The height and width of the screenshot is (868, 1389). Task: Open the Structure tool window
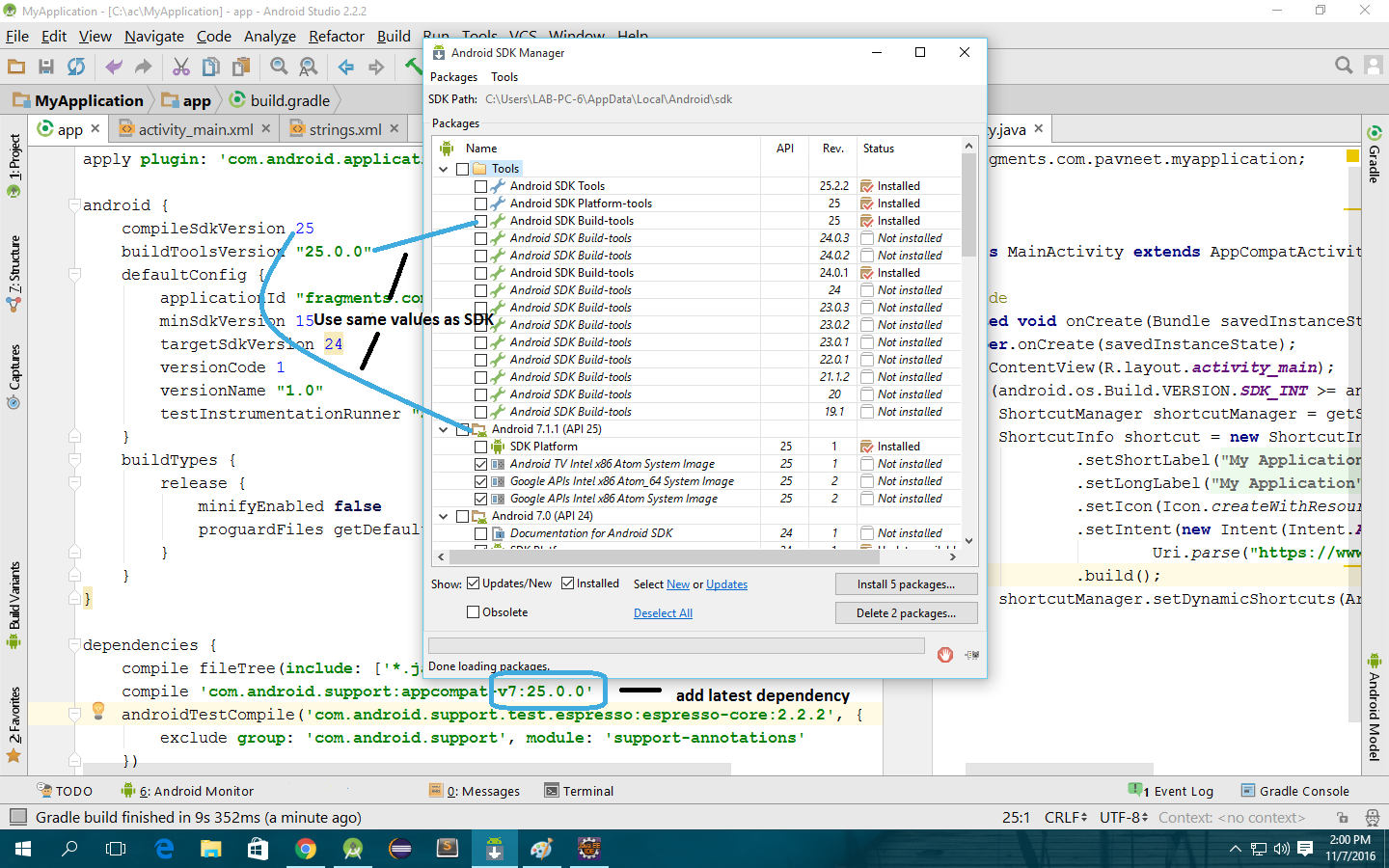click(x=14, y=273)
